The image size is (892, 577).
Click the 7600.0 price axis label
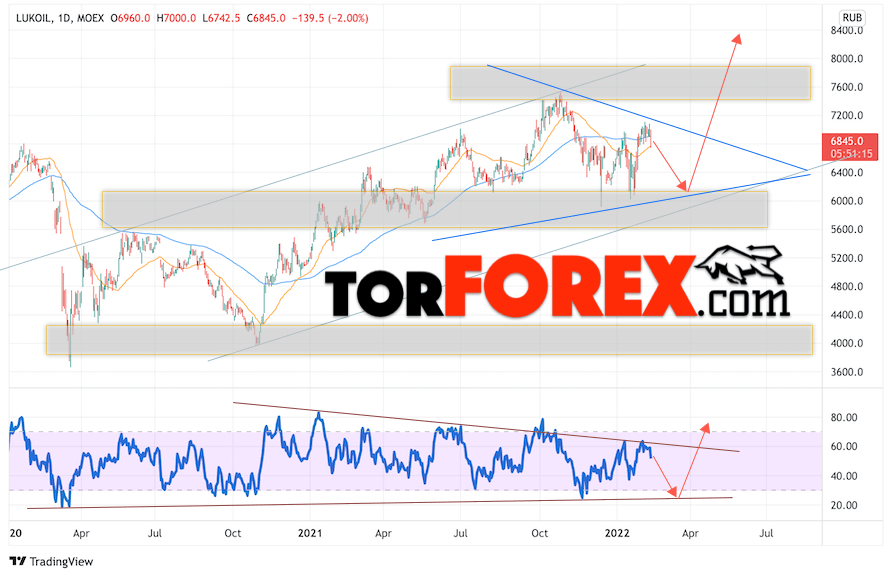pos(846,87)
